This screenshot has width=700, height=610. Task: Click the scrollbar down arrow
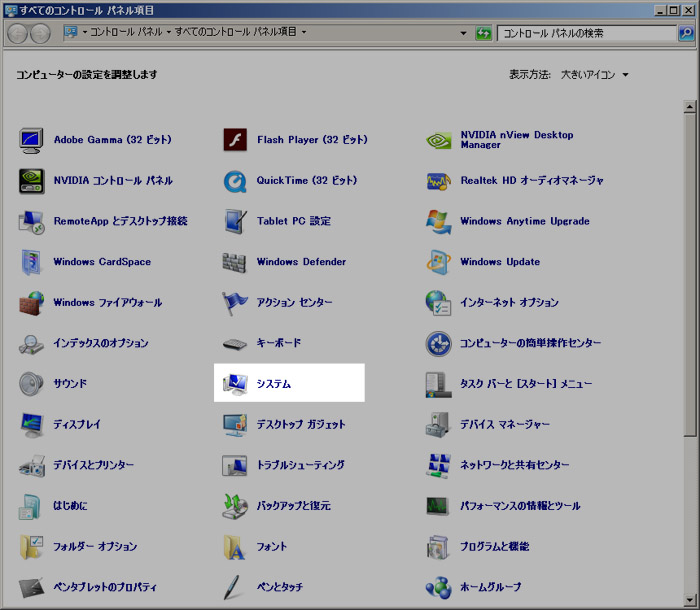pos(690,600)
